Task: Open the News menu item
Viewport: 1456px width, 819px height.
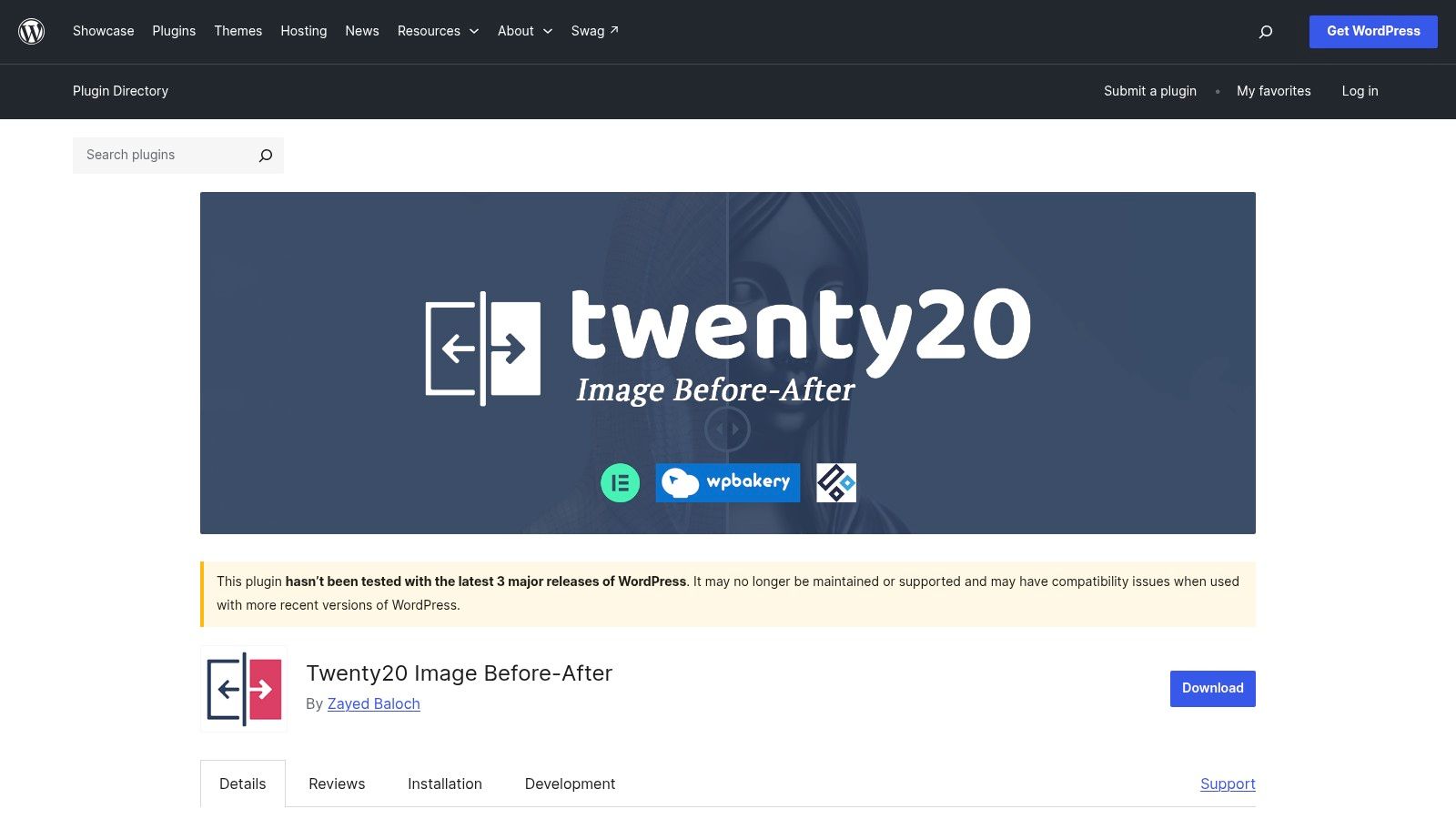Action: point(362,31)
